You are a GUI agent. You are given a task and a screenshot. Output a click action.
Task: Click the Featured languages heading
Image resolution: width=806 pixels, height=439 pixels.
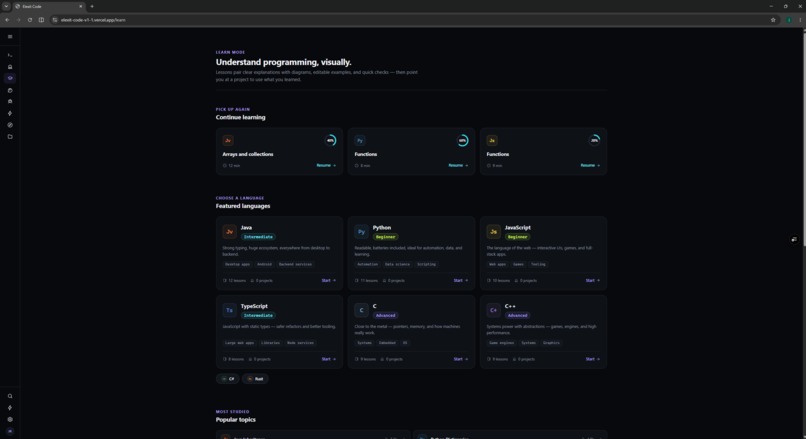pyautogui.click(x=243, y=206)
